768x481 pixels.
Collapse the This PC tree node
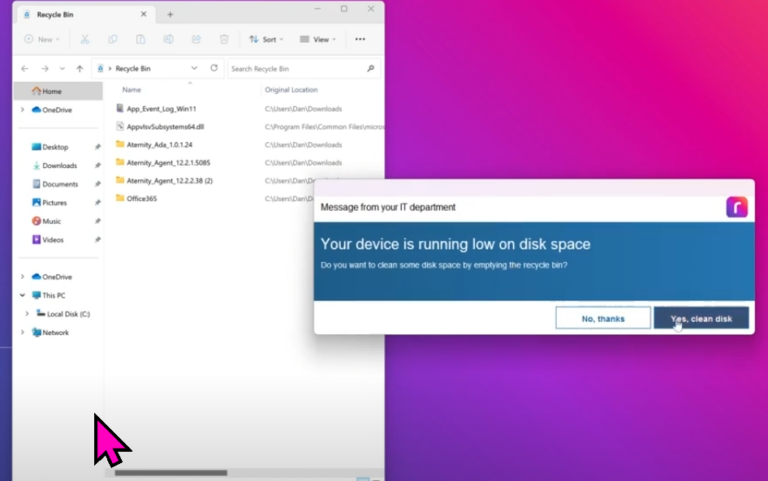point(22,295)
